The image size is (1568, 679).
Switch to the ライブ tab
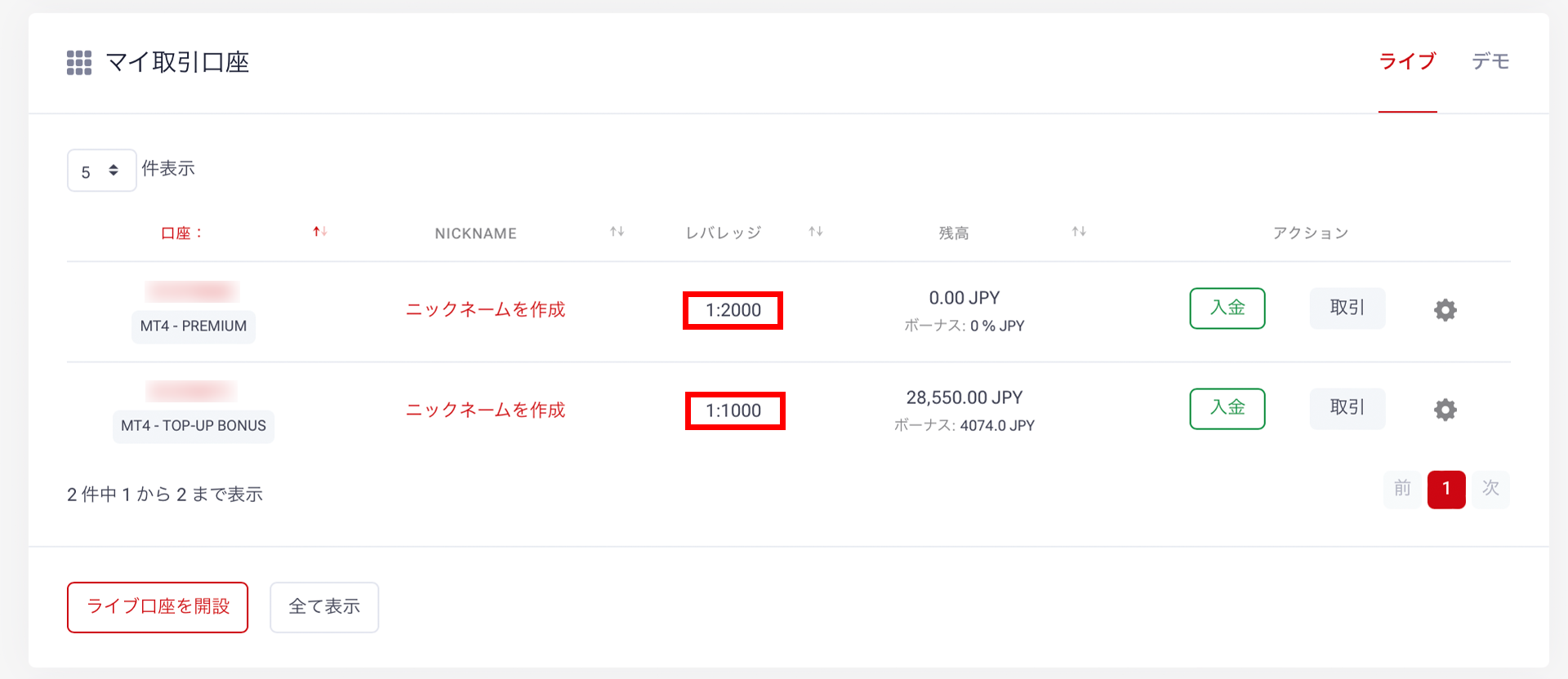point(1407,62)
